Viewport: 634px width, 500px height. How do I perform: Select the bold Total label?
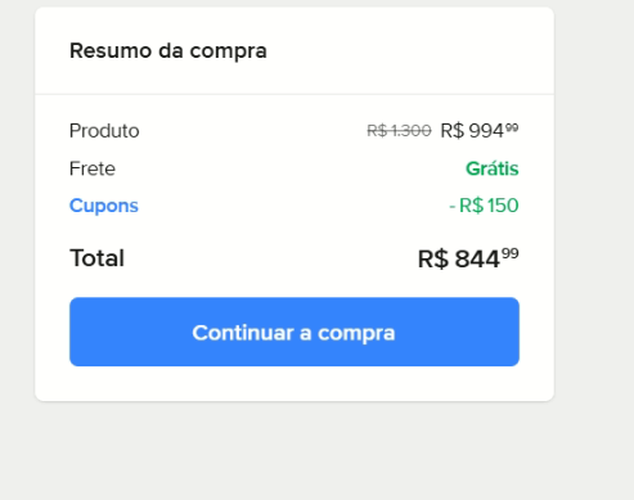click(97, 258)
